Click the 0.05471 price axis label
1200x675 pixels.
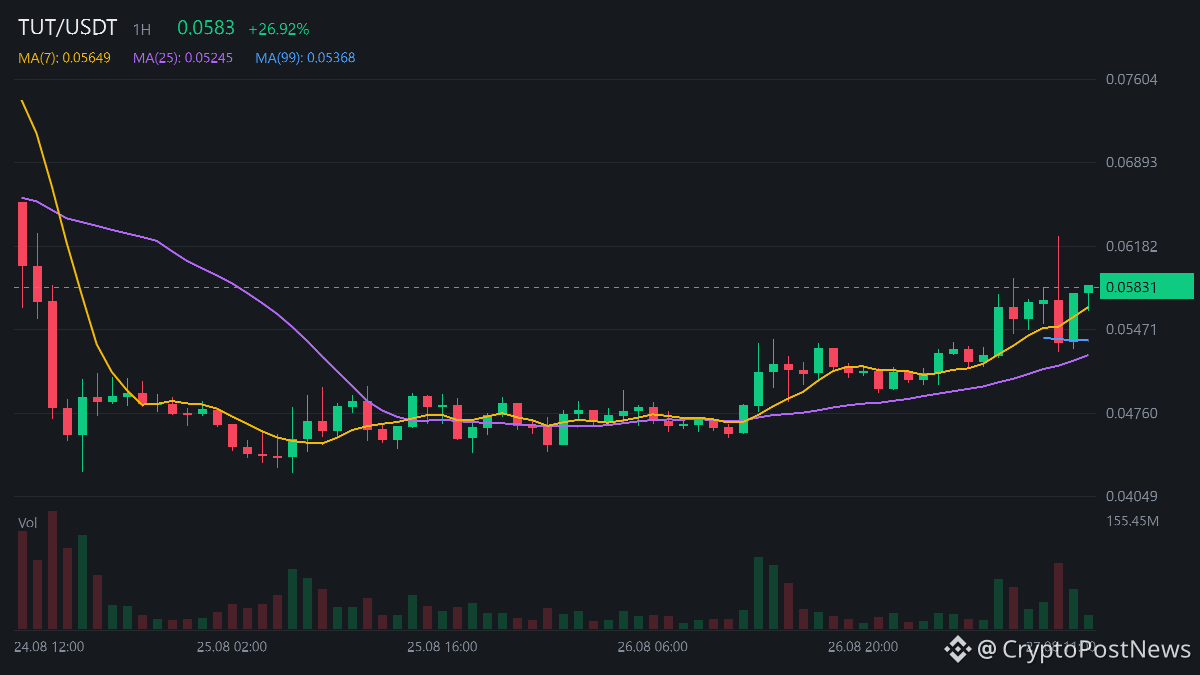click(1132, 329)
